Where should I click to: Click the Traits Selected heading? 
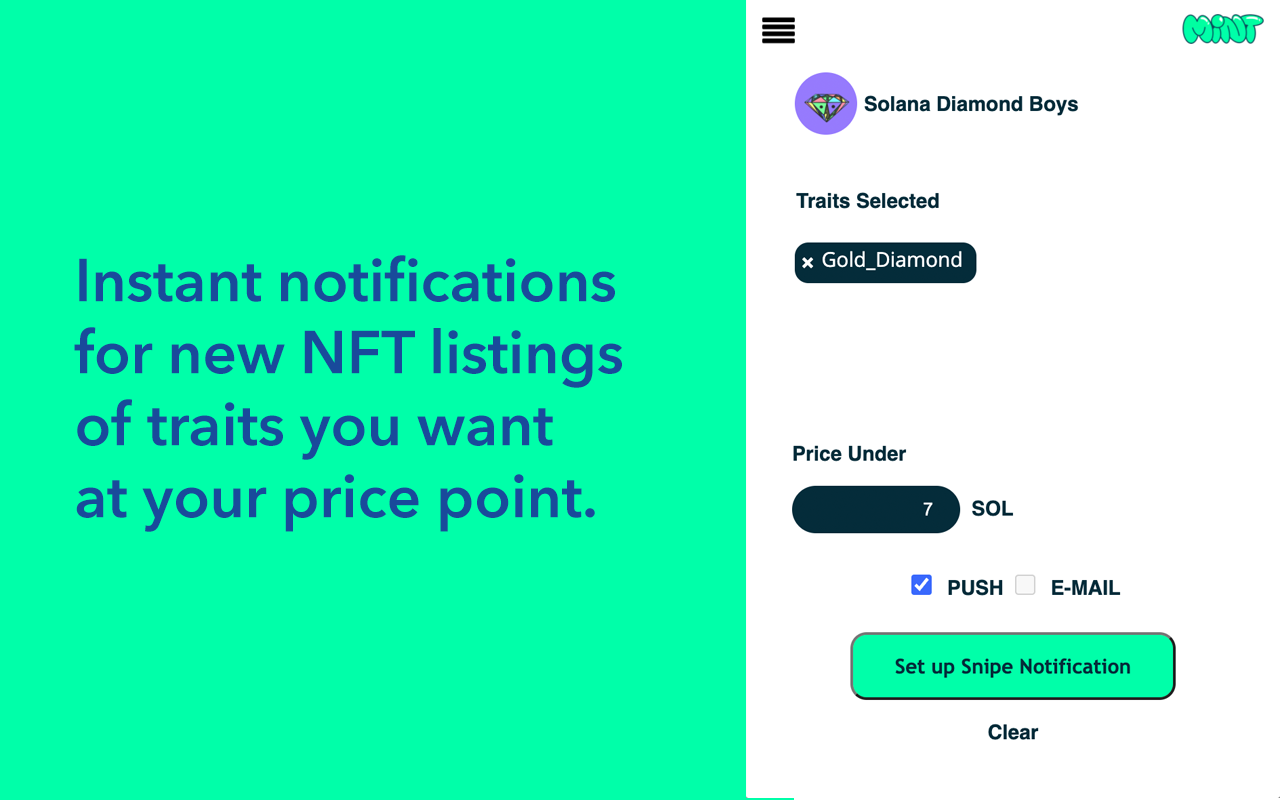pyautogui.click(x=867, y=201)
